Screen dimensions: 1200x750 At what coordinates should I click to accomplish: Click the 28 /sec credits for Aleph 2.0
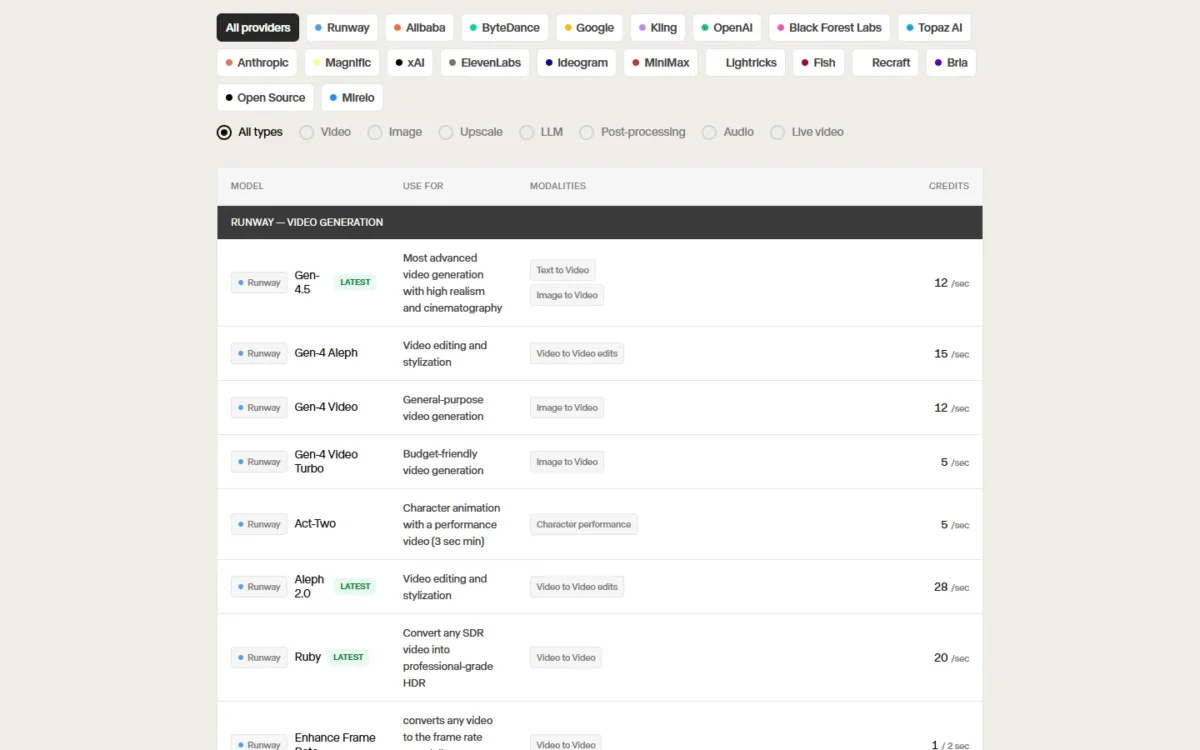click(951, 587)
